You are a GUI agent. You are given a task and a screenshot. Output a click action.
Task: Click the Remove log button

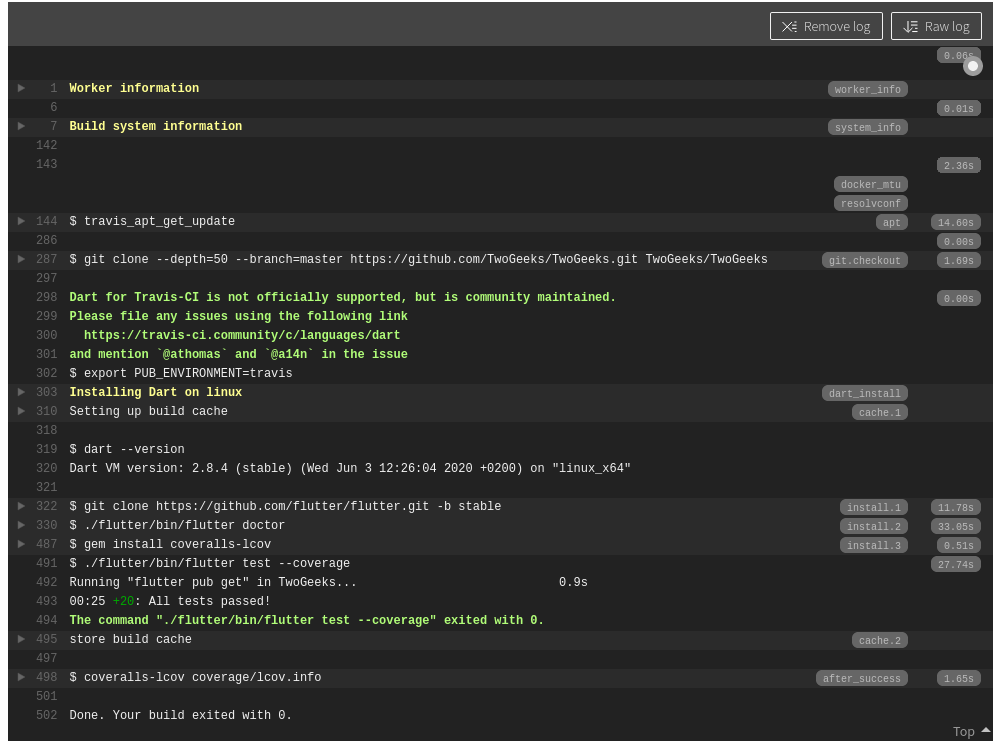[826, 26]
